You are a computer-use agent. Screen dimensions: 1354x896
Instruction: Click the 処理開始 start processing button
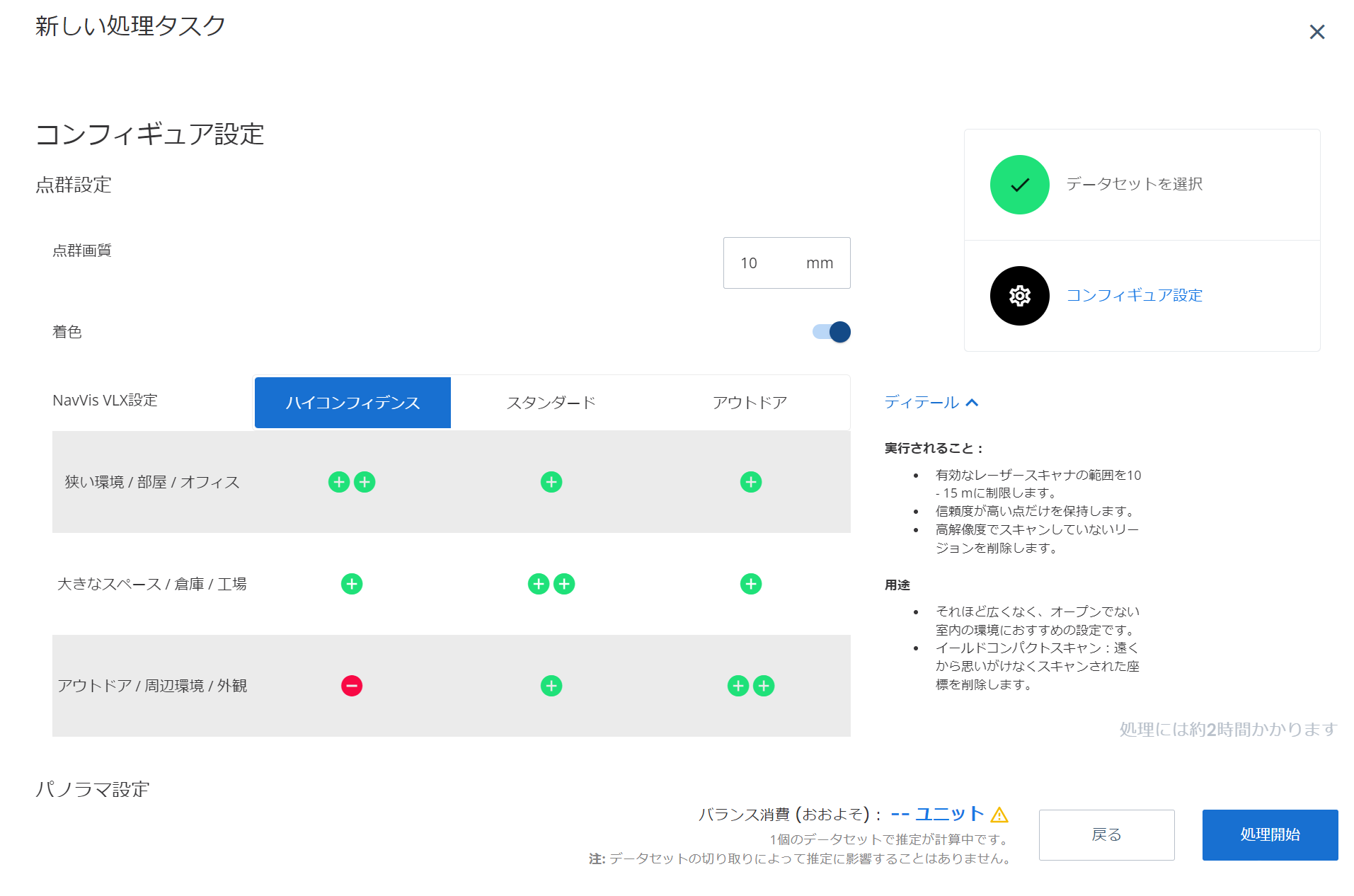coord(1270,835)
